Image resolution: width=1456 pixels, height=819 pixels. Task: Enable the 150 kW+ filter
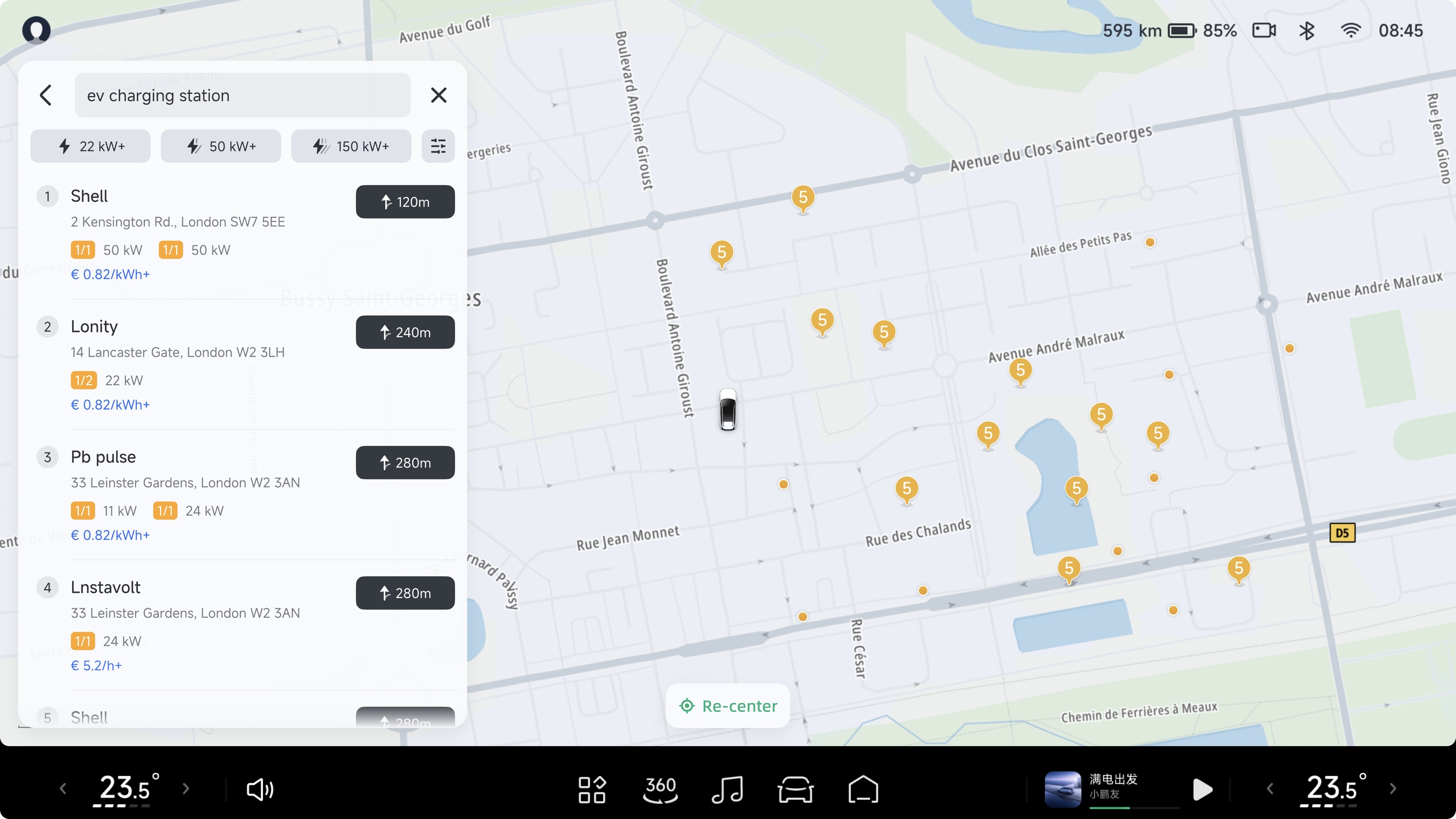coord(351,146)
